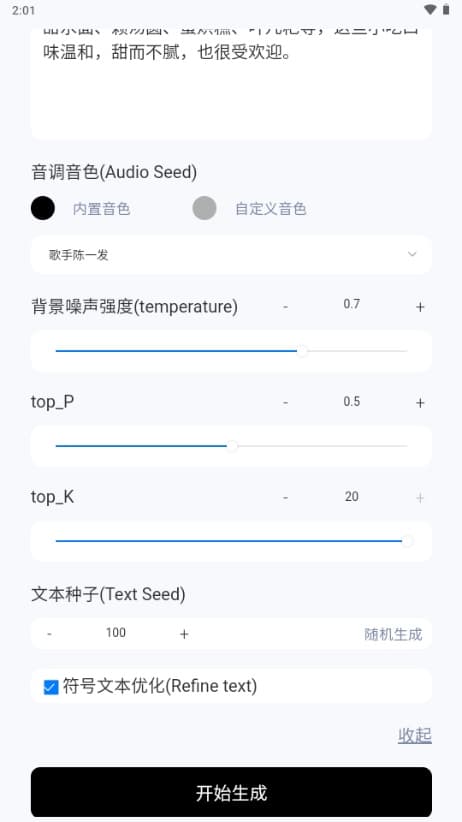Increase top_K with plus button
This screenshot has height=822, width=462.
(x=420, y=497)
